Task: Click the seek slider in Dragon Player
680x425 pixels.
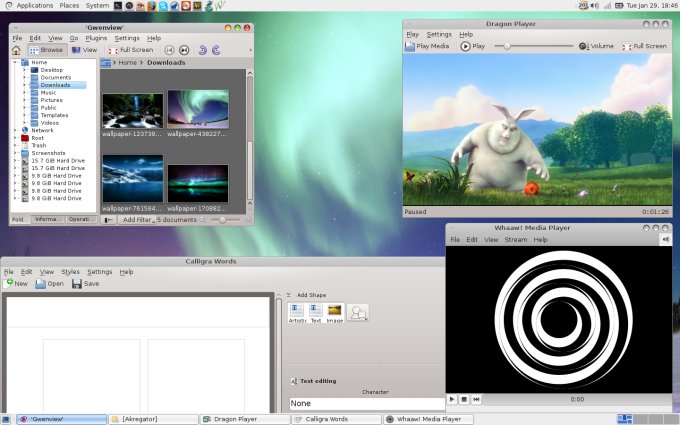Action: click(x=533, y=46)
